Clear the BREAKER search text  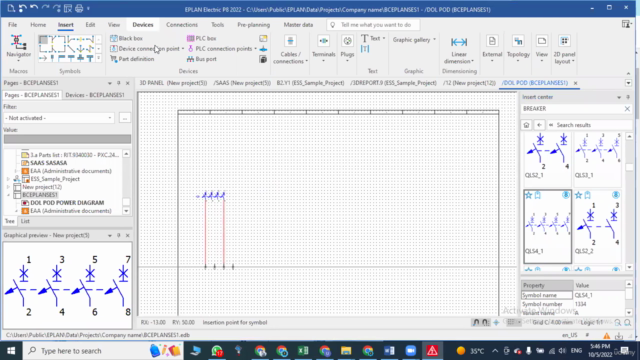(x=627, y=109)
